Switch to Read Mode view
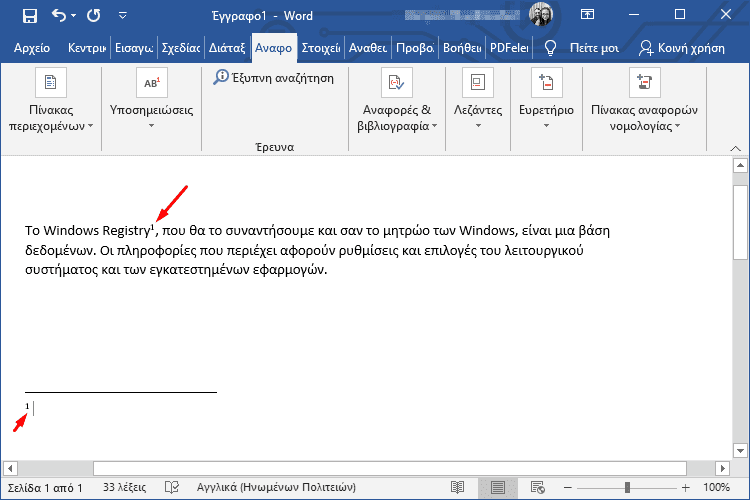This screenshot has height=500, width=750. (458, 488)
